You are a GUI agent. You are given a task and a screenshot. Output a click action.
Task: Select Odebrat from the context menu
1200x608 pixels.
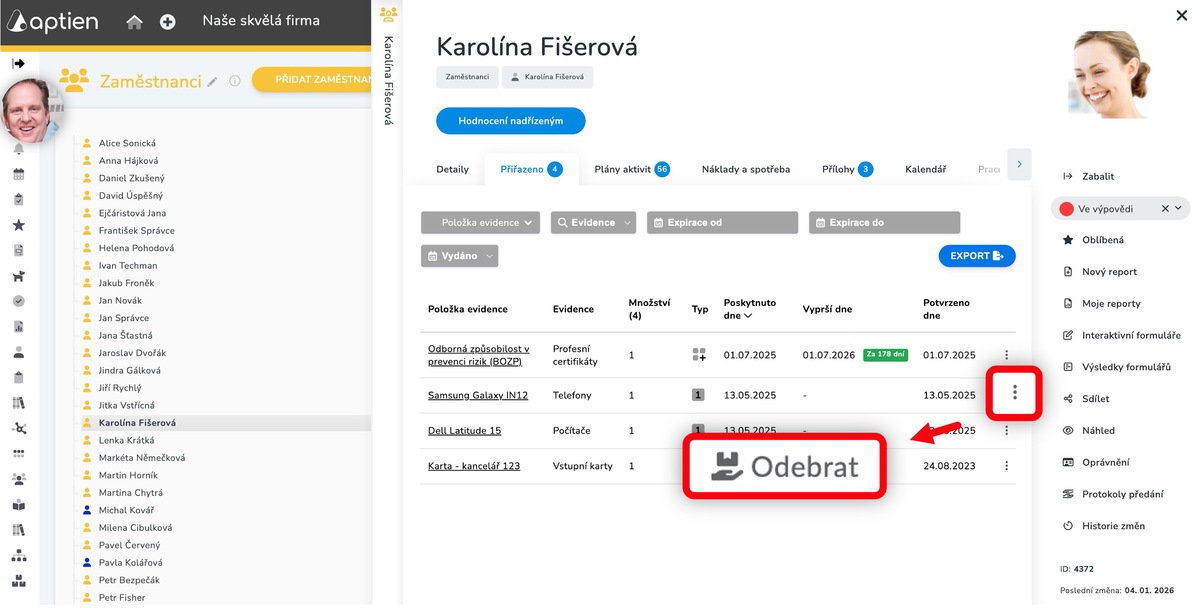[784, 465]
